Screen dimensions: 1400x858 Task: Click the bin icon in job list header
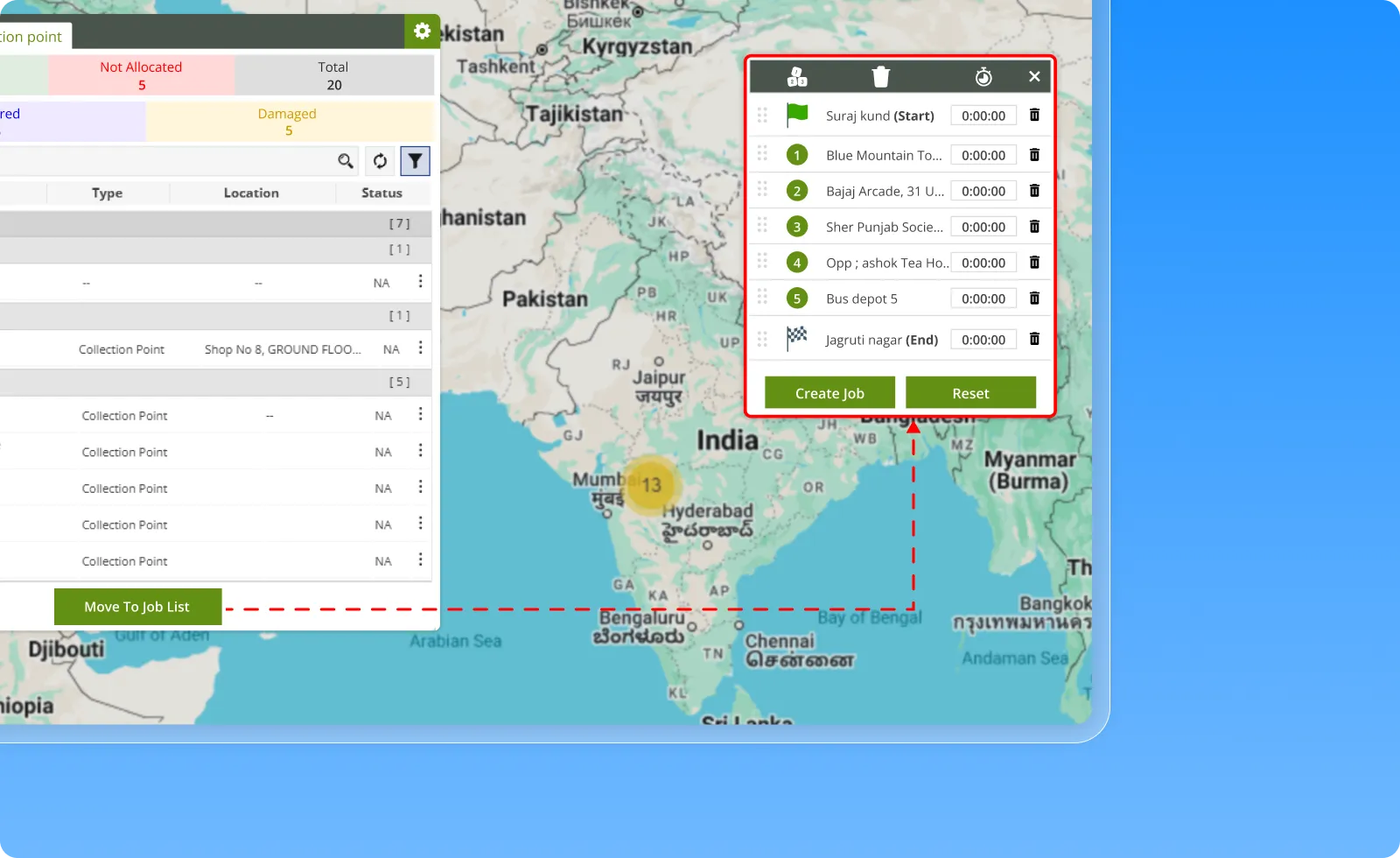pyautogui.click(x=881, y=77)
